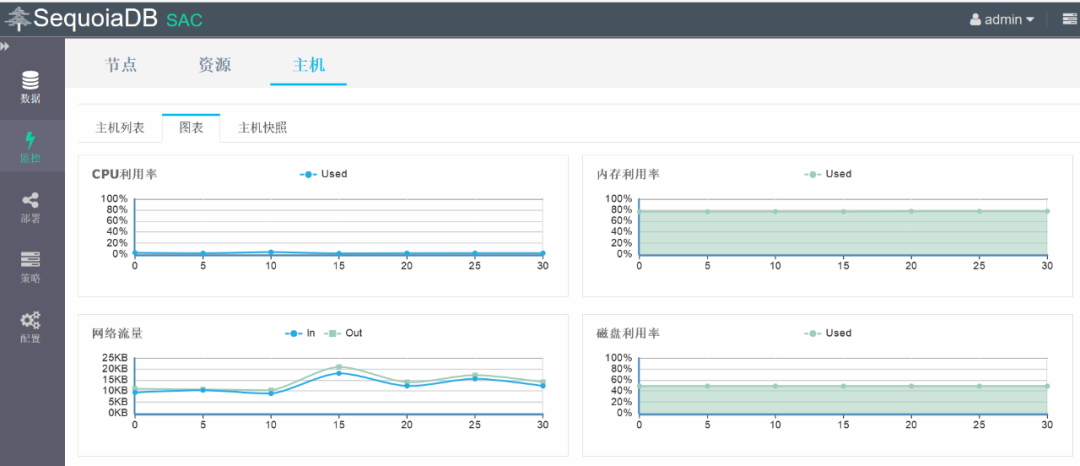This screenshot has height=466, width=1080.
Task: Switch to the 资源 tab
Action: click(x=214, y=65)
